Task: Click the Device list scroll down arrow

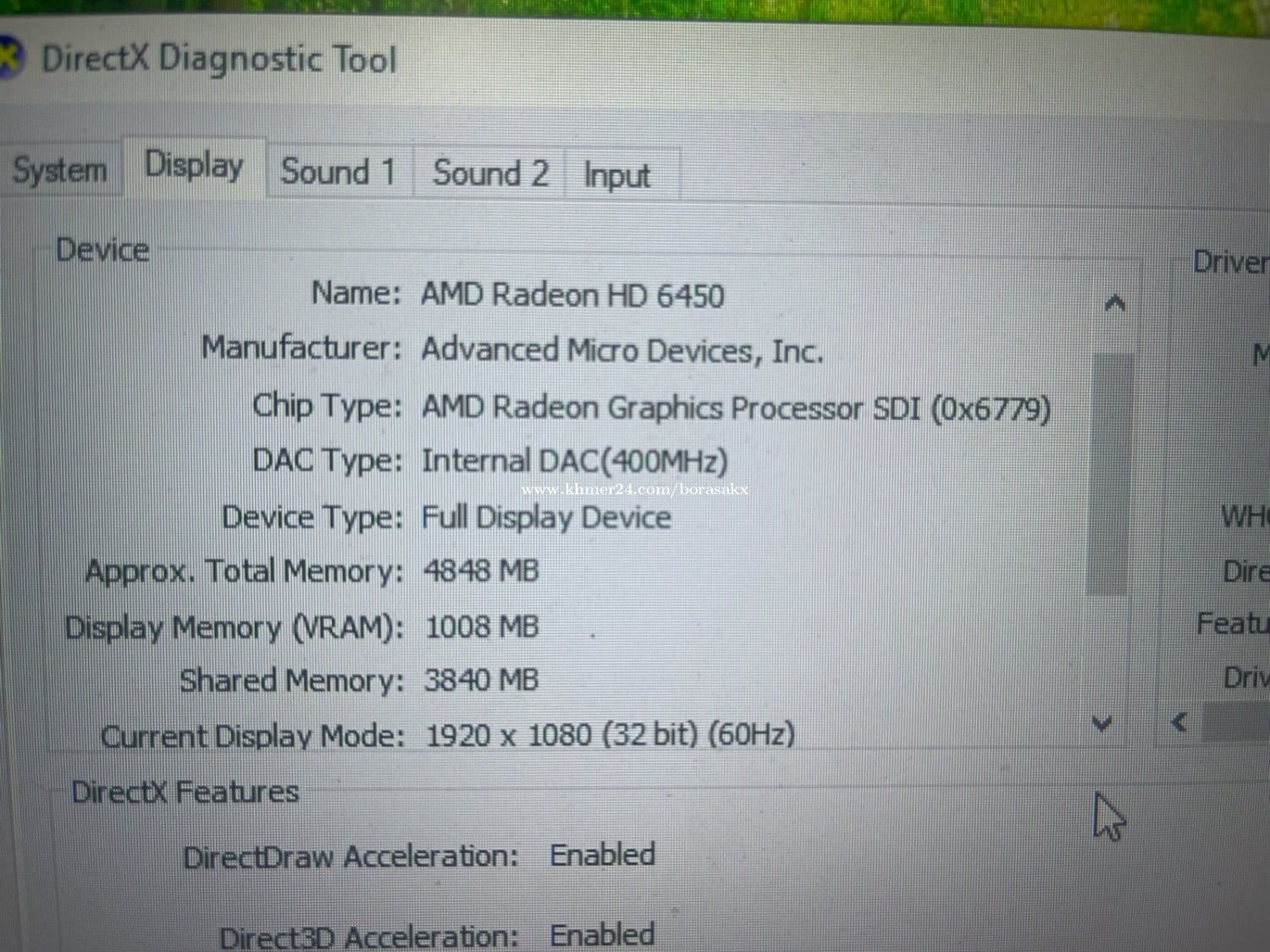Action: (x=1102, y=723)
